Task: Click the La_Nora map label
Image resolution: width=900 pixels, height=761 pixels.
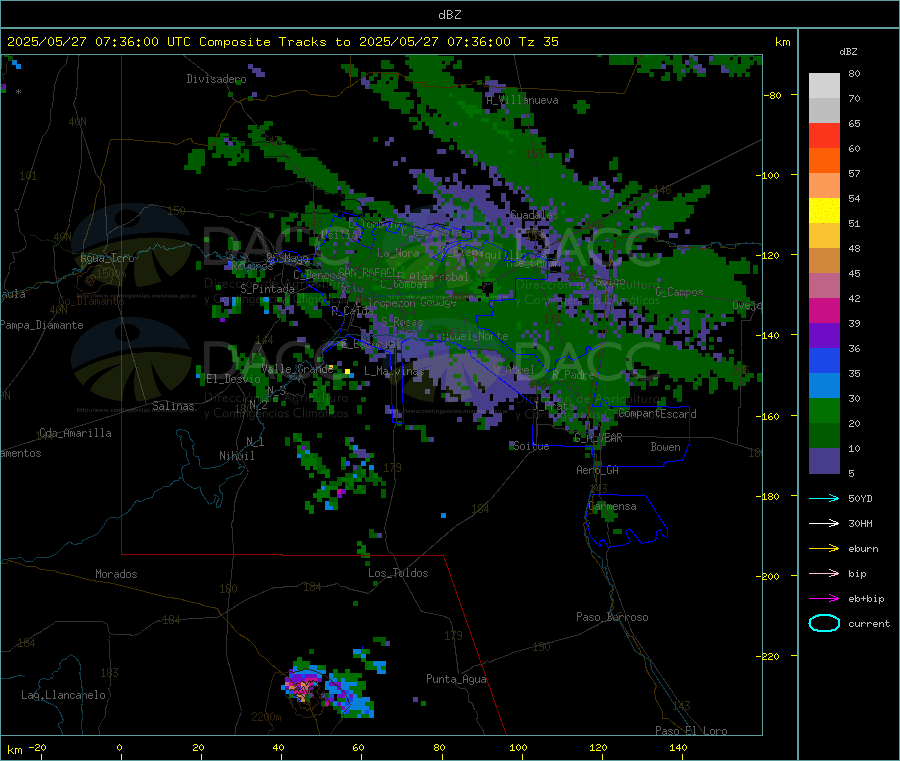Action: pos(398,253)
